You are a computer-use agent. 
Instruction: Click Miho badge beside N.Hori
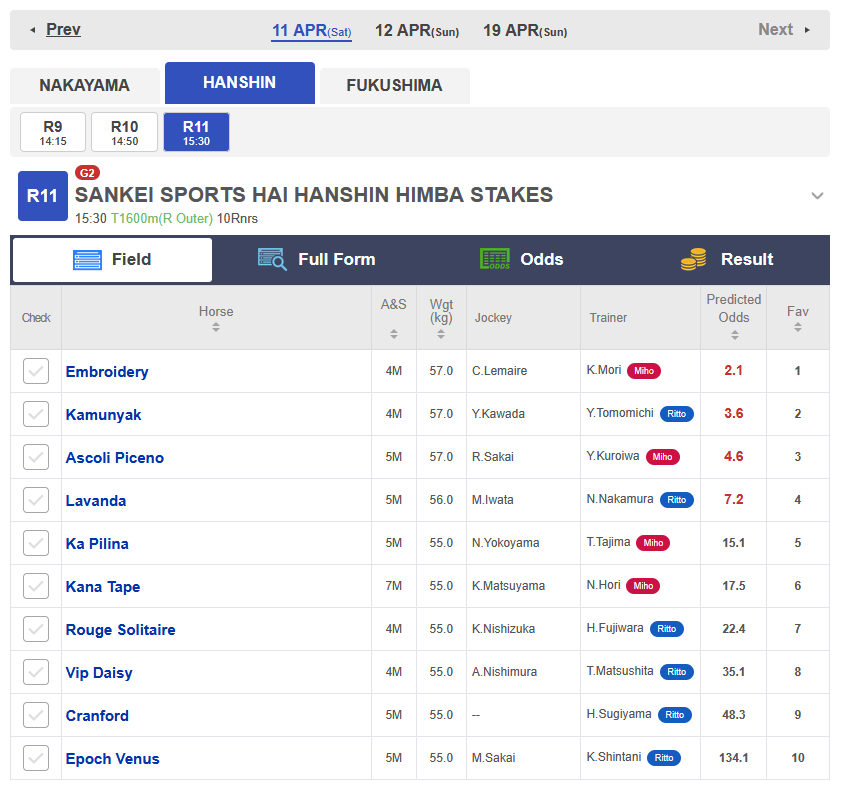pos(643,586)
